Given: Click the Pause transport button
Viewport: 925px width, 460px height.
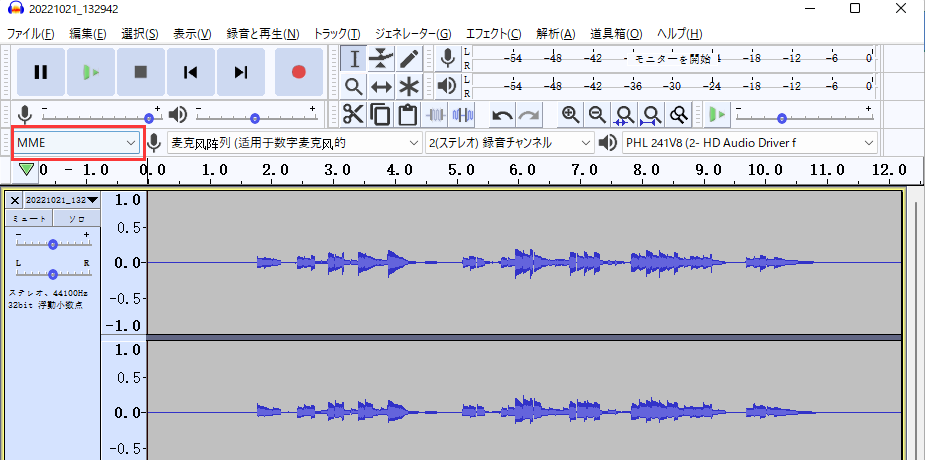Looking at the screenshot, I should click(41, 73).
